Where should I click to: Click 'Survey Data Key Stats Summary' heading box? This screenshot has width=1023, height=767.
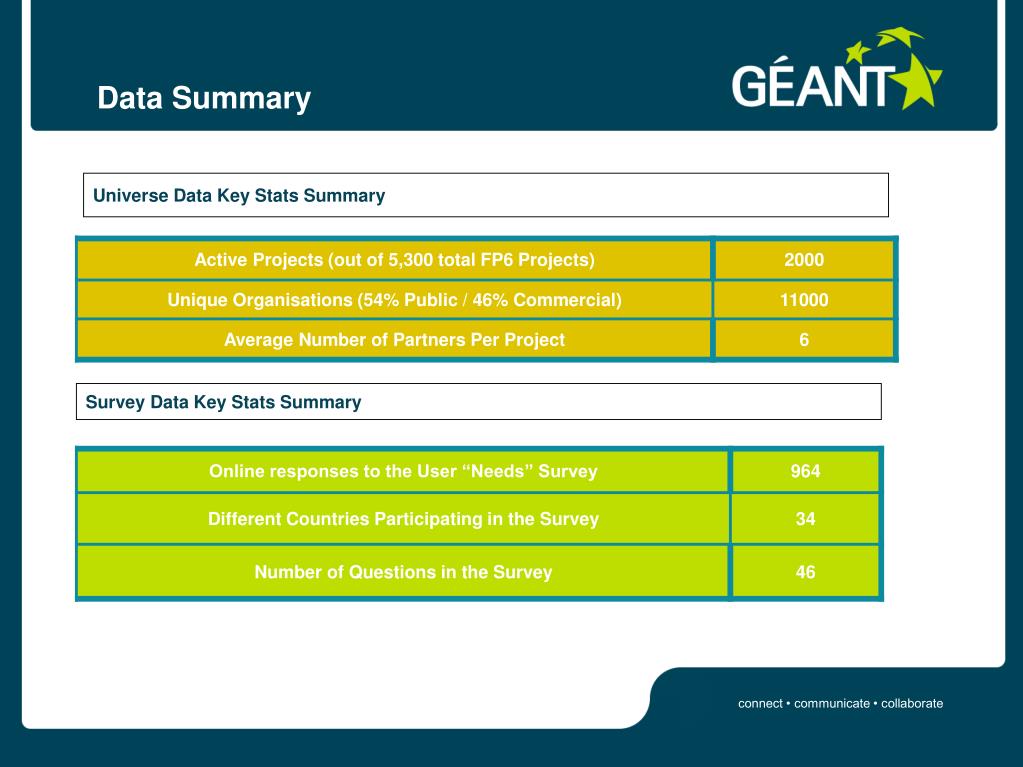(478, 402)
